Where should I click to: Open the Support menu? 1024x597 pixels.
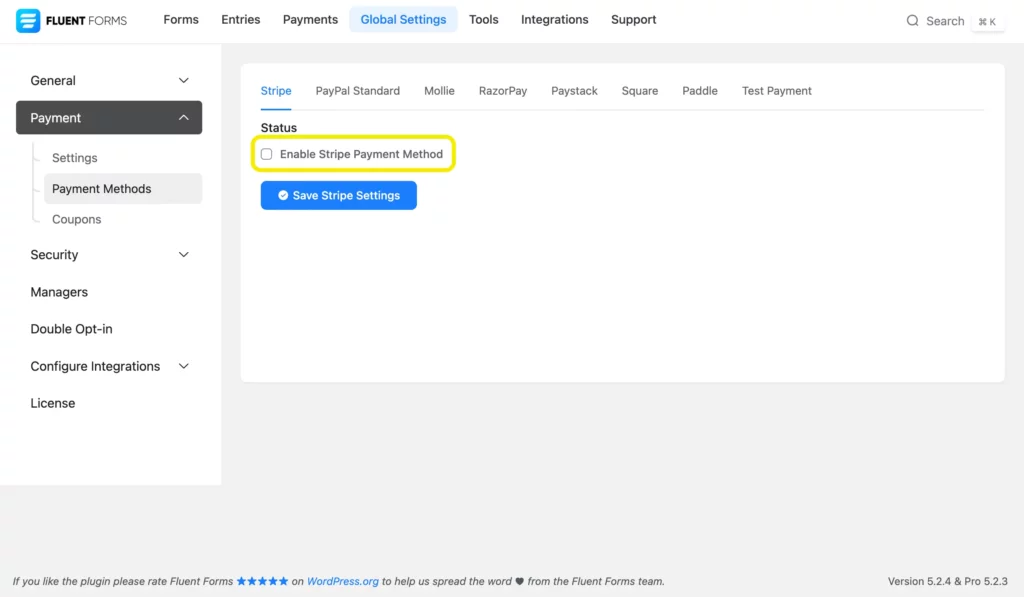[x=633, y=20]
